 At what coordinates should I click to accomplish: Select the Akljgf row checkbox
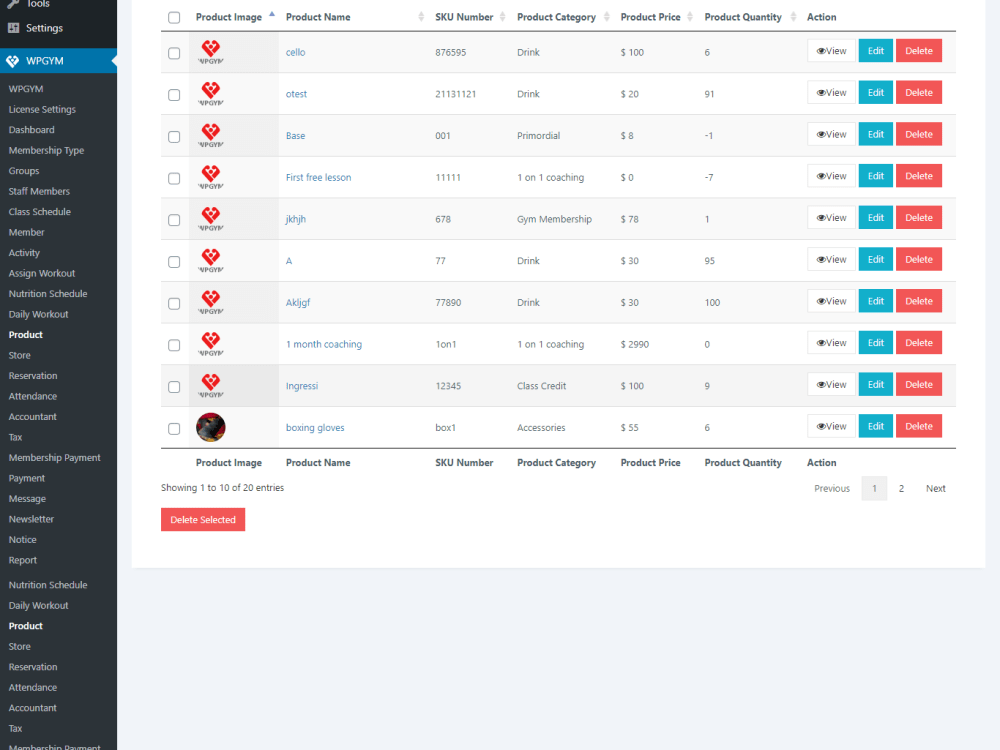click(174, 304)
